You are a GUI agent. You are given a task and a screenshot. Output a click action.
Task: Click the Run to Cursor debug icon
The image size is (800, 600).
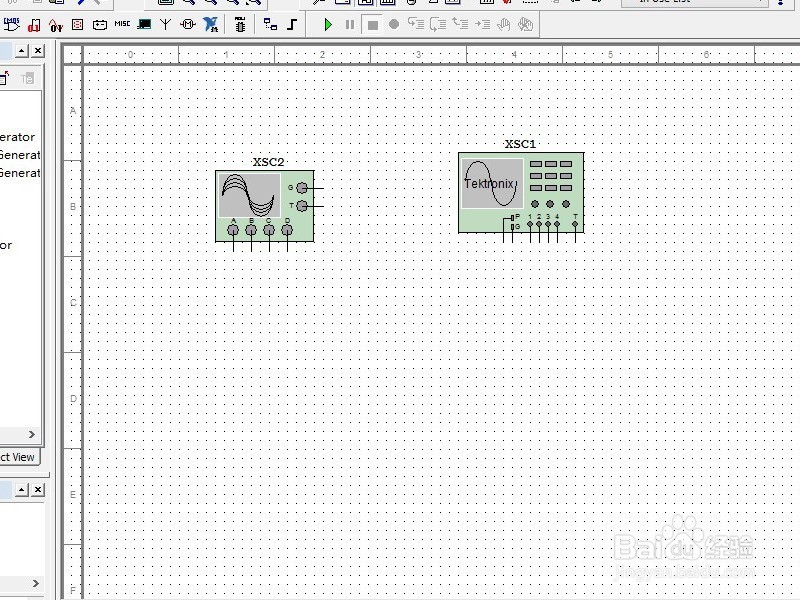point(482,24)
